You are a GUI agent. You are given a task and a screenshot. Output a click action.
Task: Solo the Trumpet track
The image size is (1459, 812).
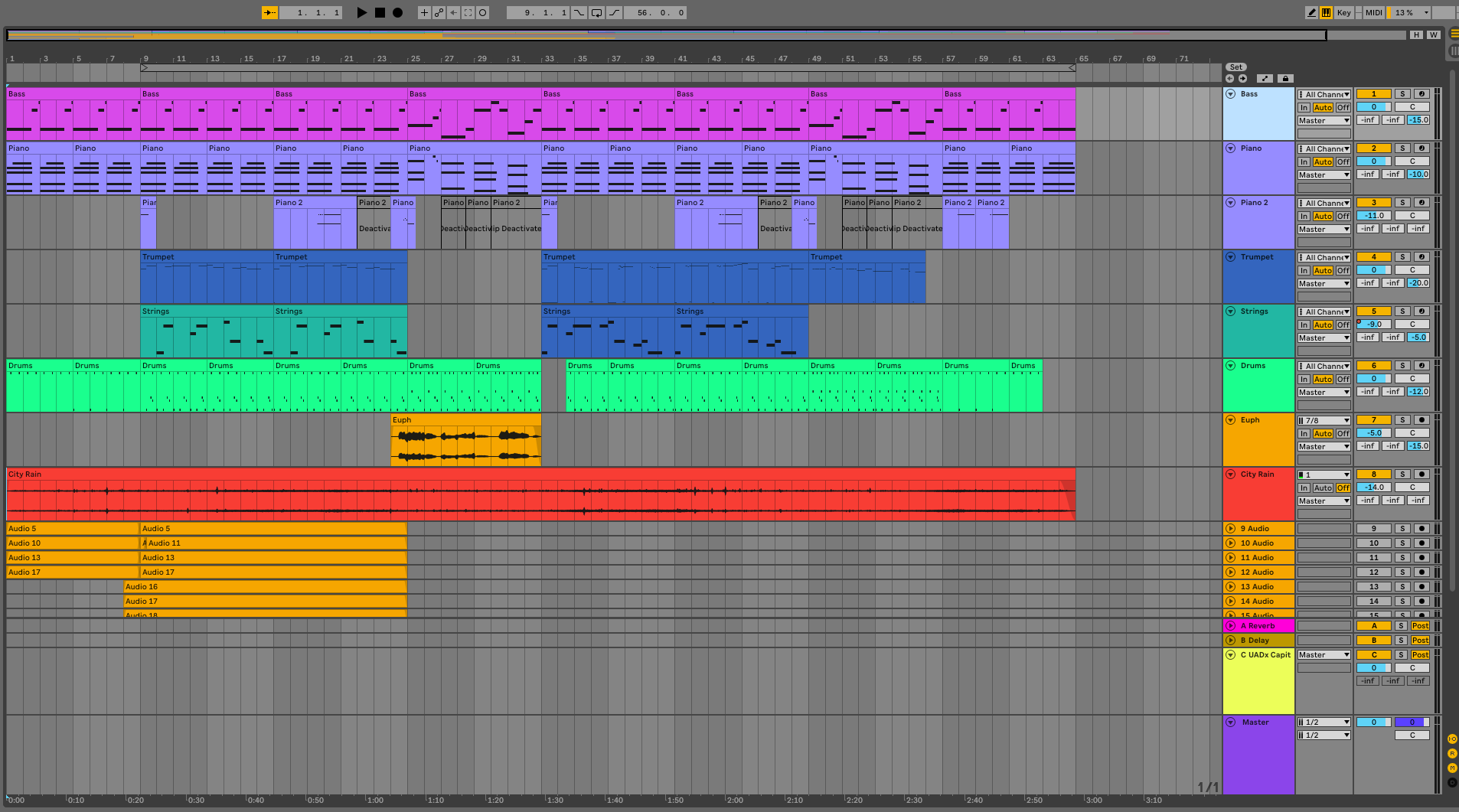click(x=1402, y=256)
